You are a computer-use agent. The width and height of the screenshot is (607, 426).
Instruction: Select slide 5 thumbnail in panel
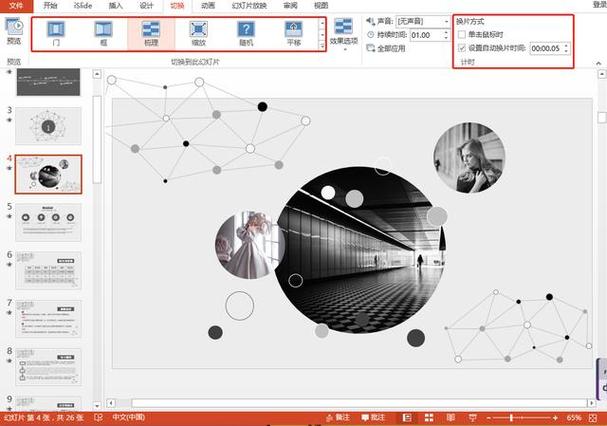coord(48,222)
